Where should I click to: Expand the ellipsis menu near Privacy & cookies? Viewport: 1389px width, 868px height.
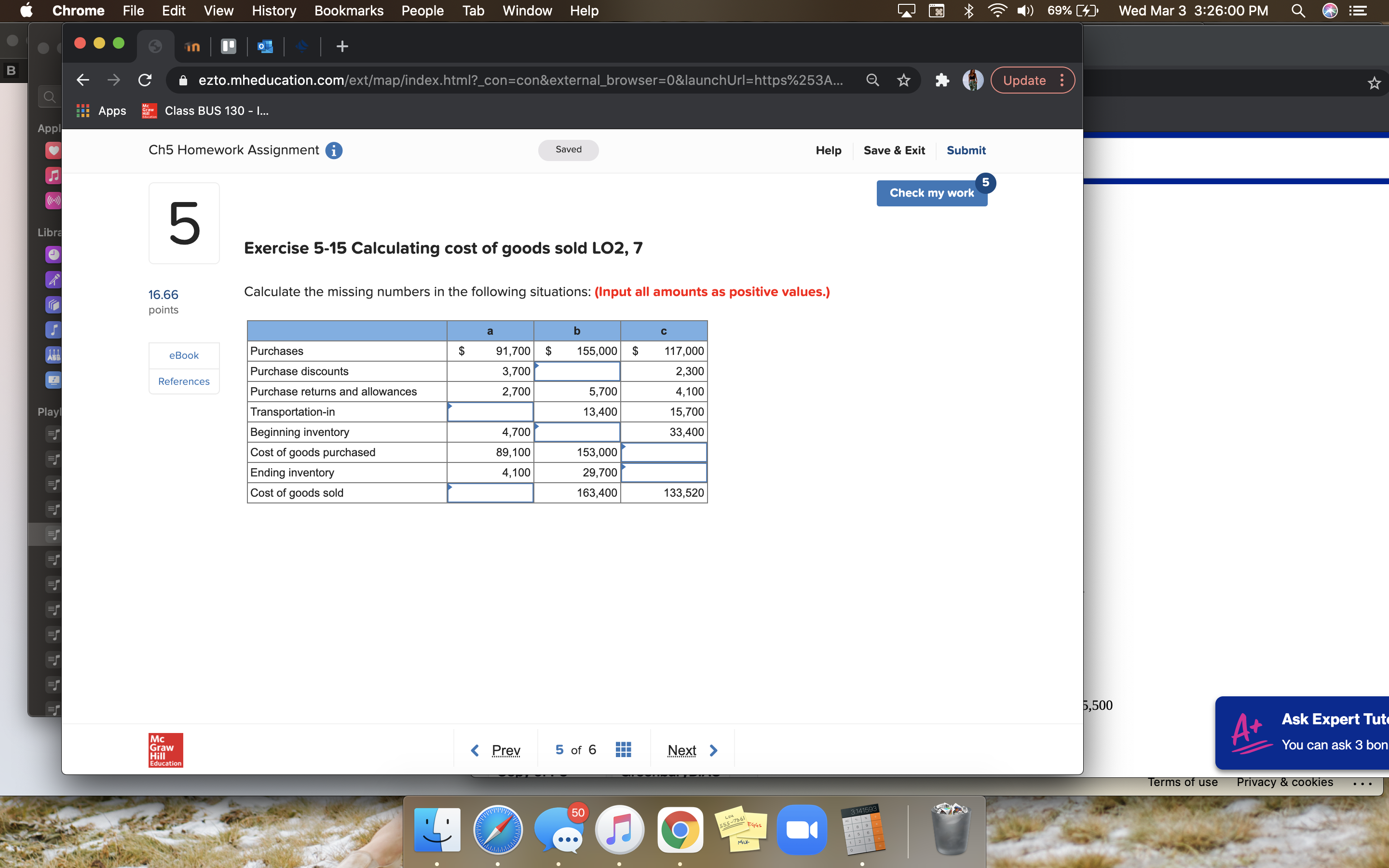(1362, 784)
